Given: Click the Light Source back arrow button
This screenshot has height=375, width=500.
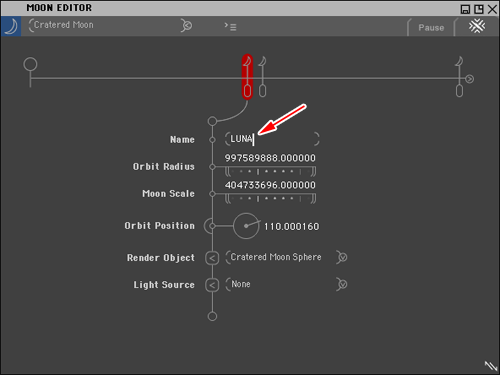Looking at the screenshot, I should coord(212,285).
